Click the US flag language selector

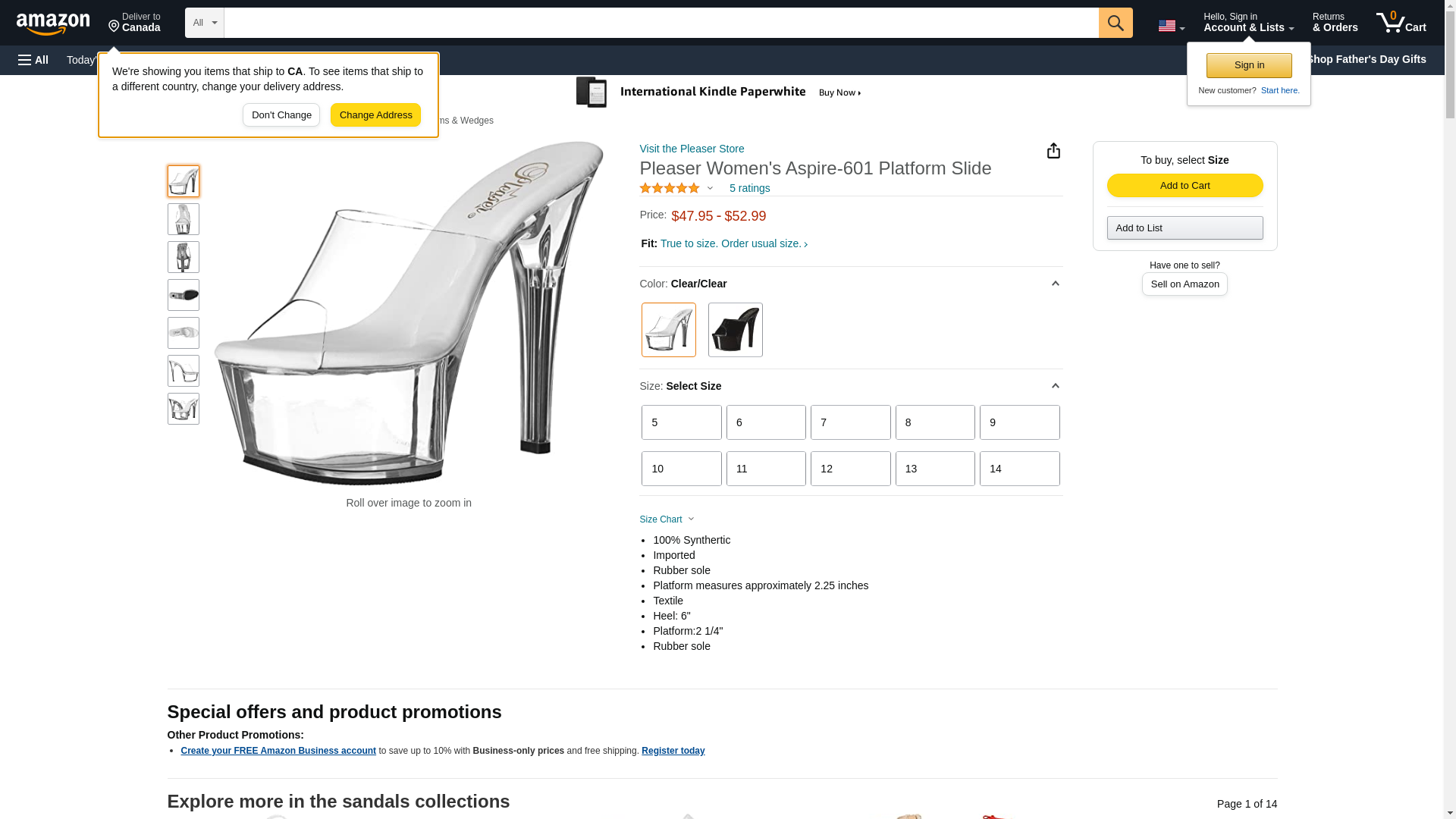1171,26
